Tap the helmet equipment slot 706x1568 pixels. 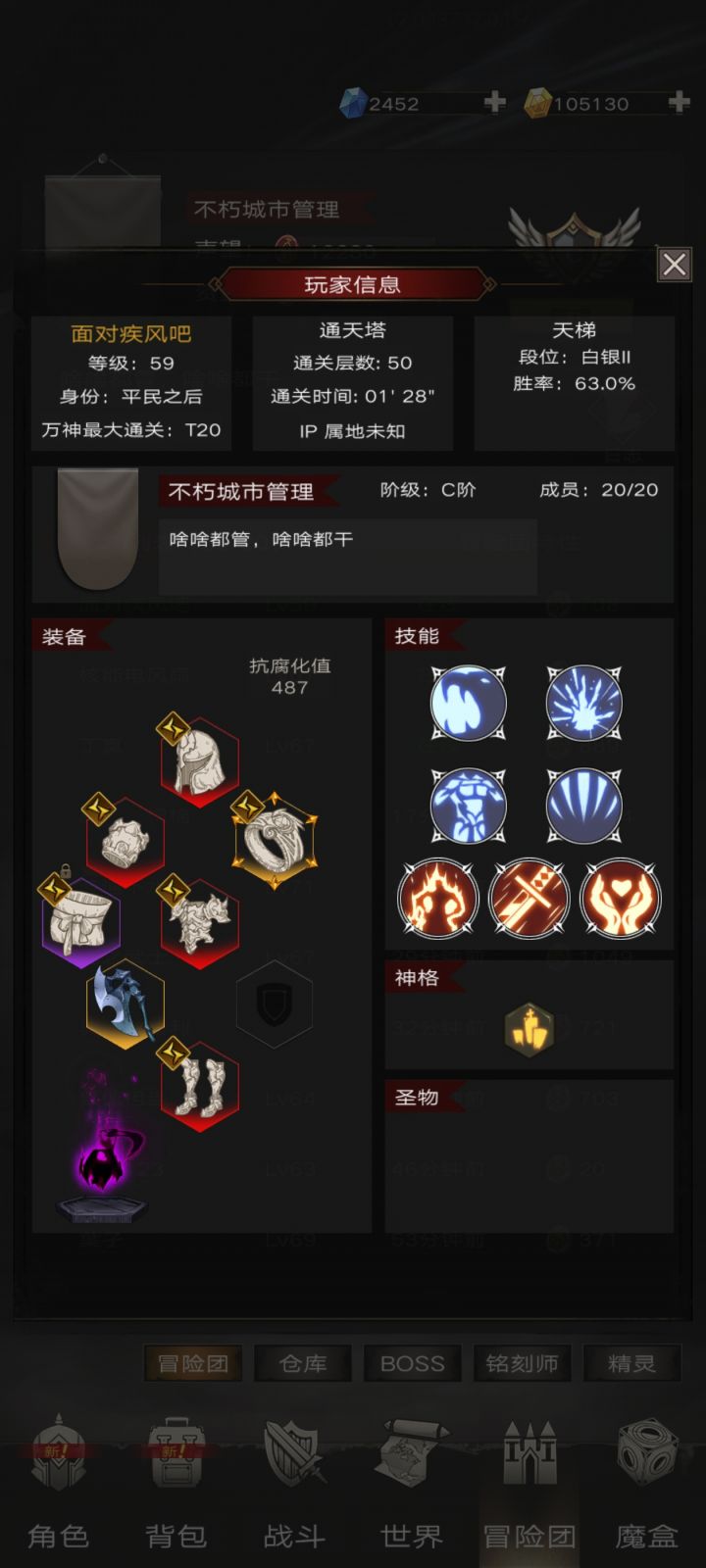[200, 762]
